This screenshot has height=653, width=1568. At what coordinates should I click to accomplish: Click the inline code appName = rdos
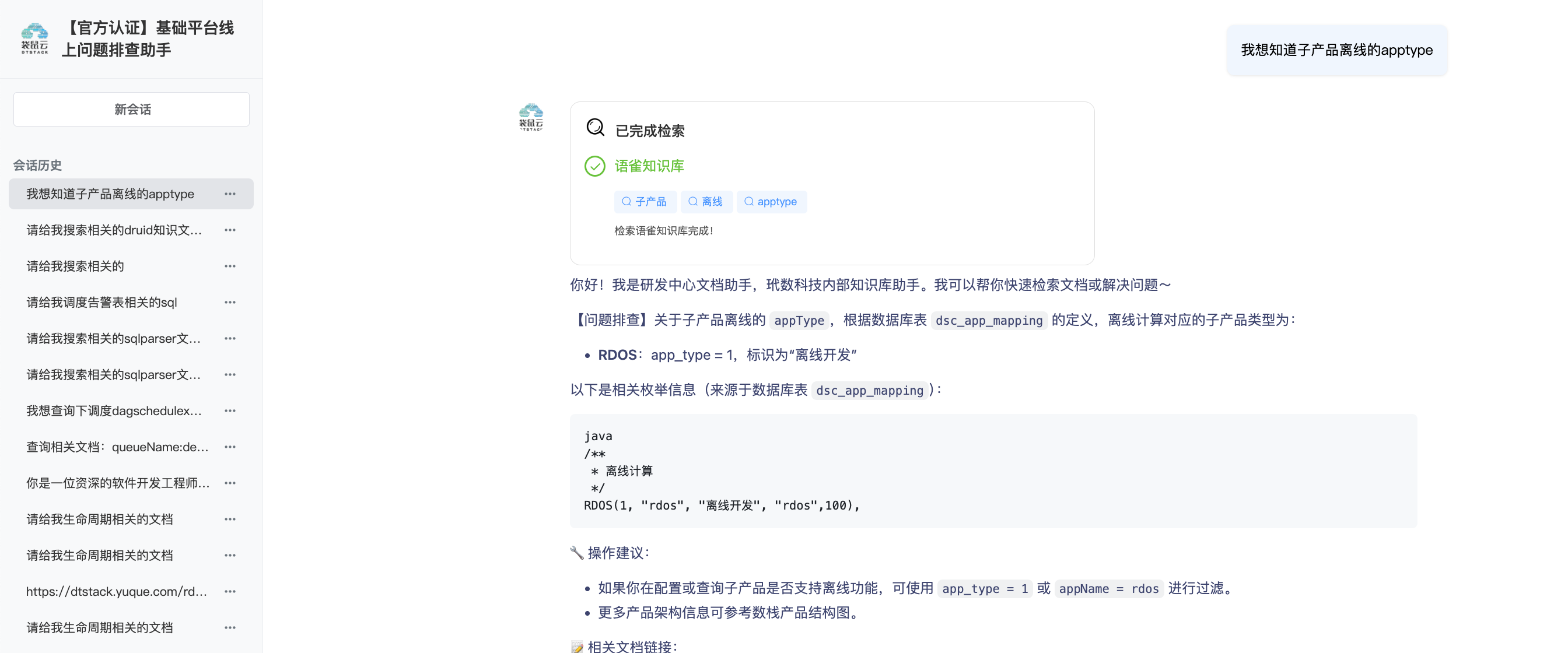pos(1108,588)
